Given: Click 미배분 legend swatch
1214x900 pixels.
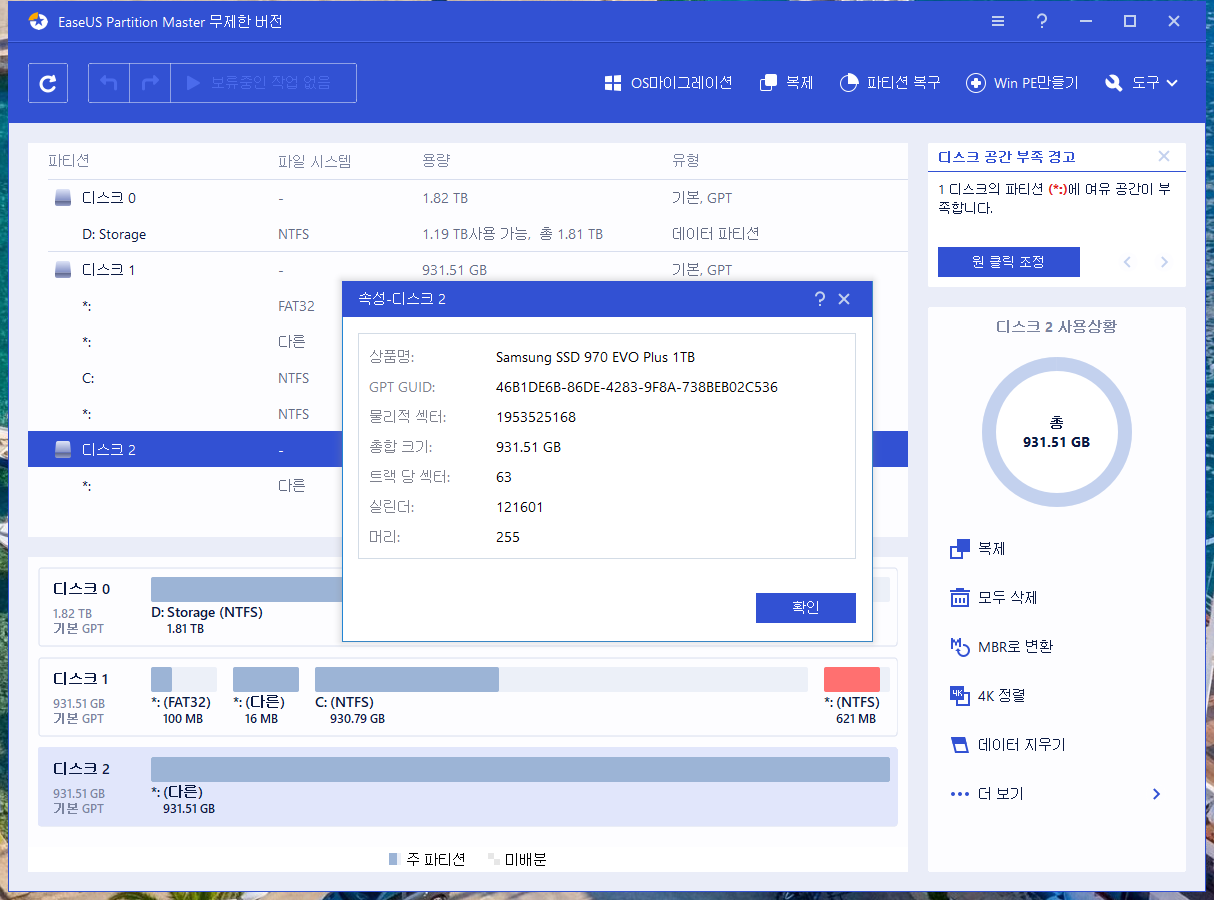Looking at the screenshot, I should click(x=493, y=859).
